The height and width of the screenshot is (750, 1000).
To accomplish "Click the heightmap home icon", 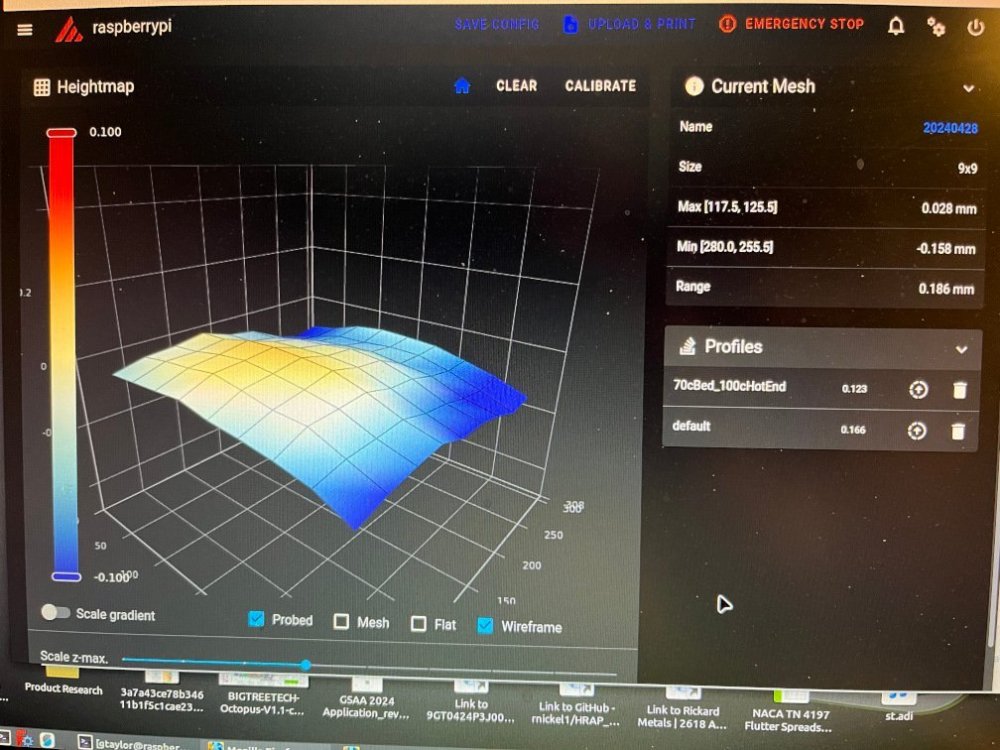I will pyautogui.click(x=462, y=85).
